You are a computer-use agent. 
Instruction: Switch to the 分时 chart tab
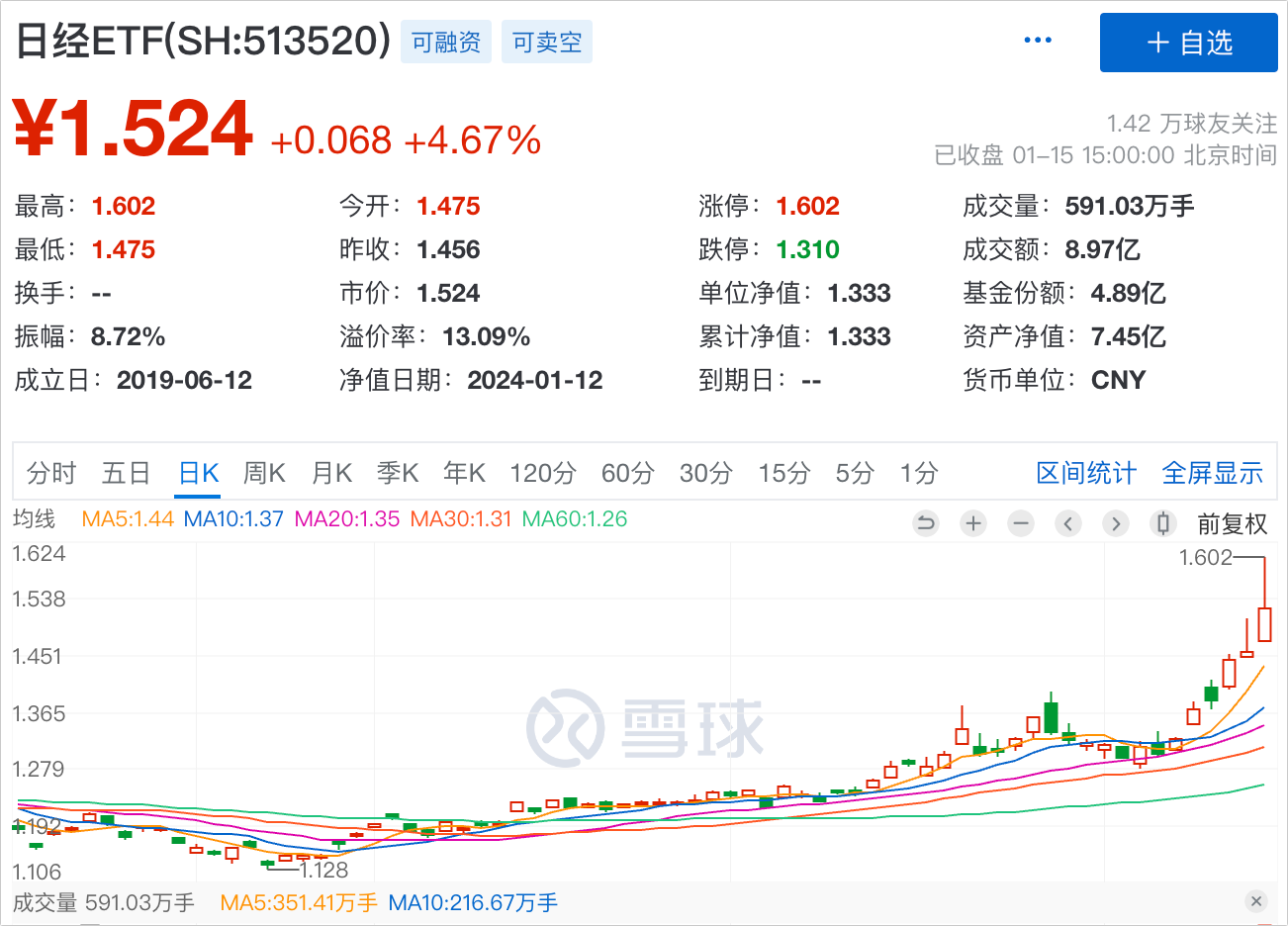tap(51, 473)
